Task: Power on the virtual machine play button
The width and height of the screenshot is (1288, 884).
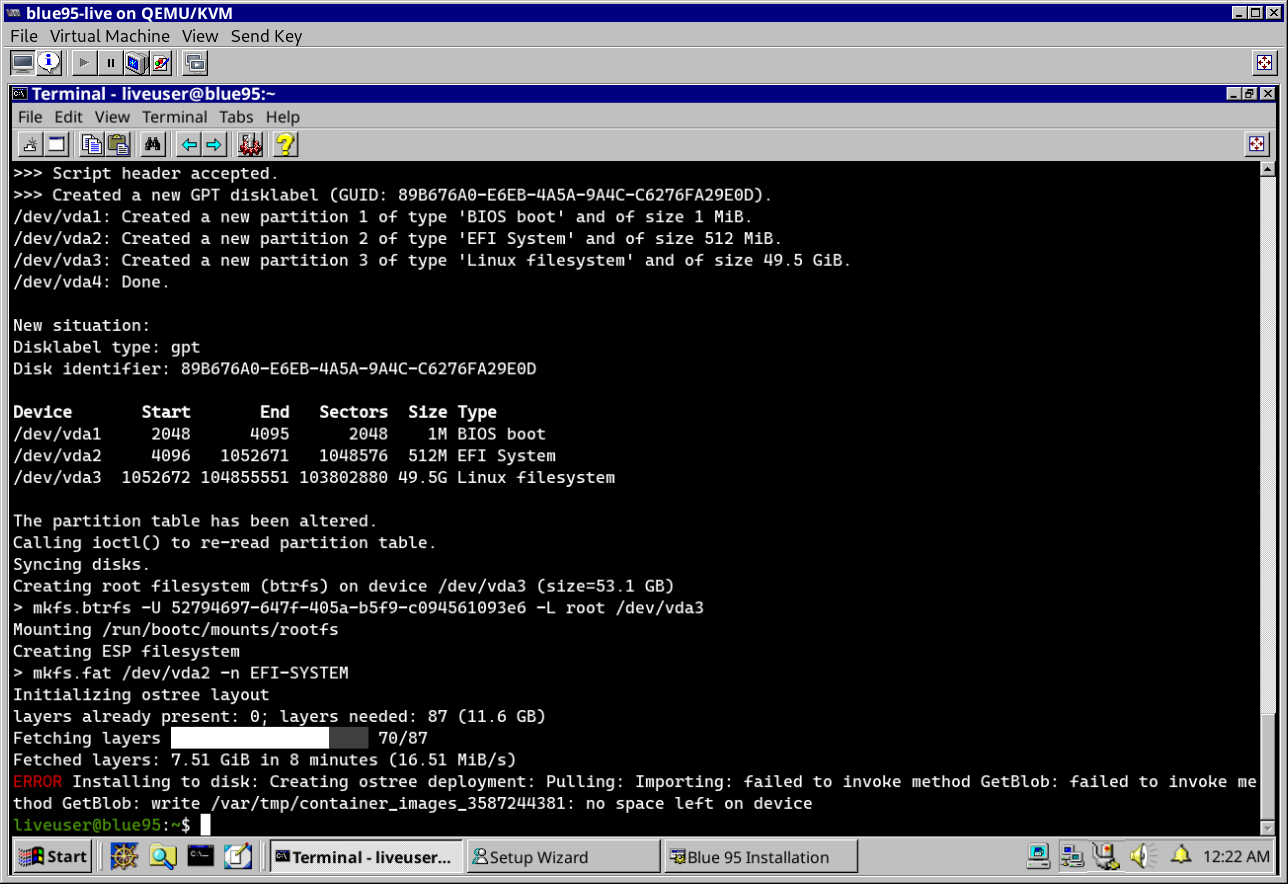Action: click(85, 63)
